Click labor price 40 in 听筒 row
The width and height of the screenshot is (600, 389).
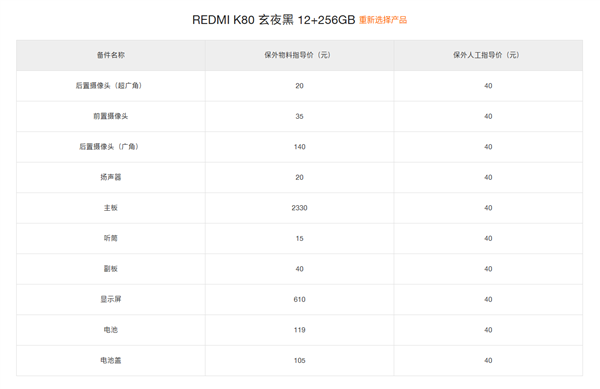click(488, 238)
